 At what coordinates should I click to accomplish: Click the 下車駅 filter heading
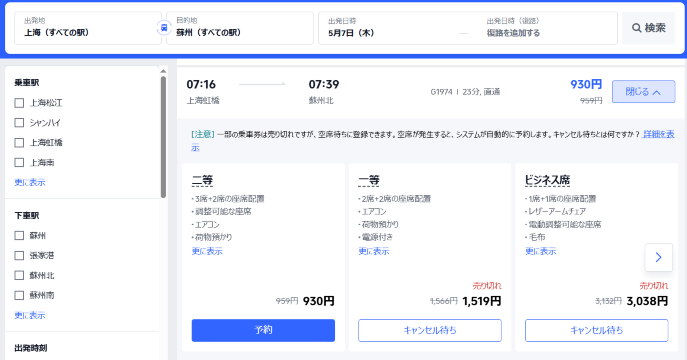pyautogui.click(x=27, y=215)
